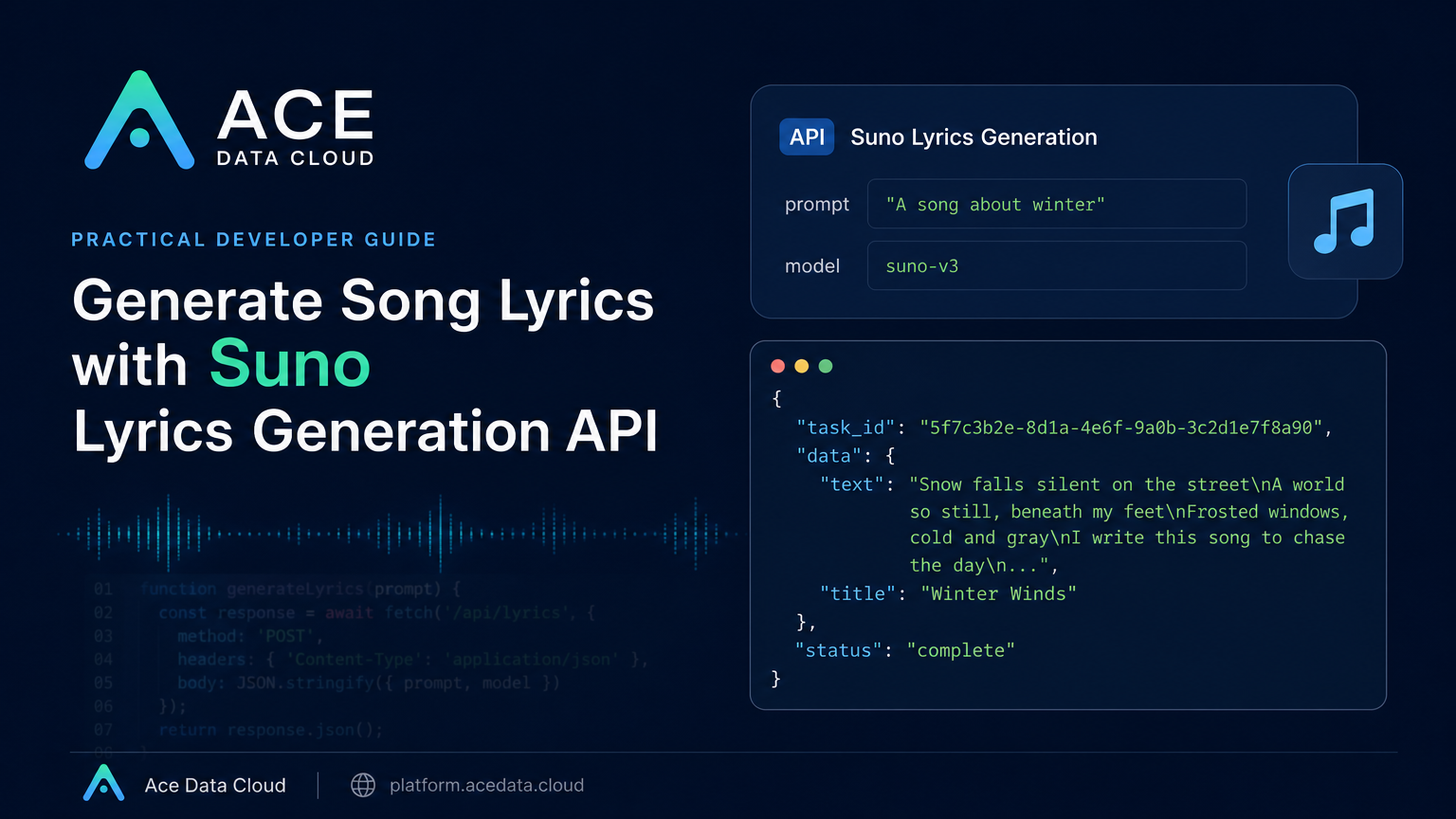Click the "status" key in the JSON
1456x819 pixels.
pyautogui.click(x=840, y=650)
